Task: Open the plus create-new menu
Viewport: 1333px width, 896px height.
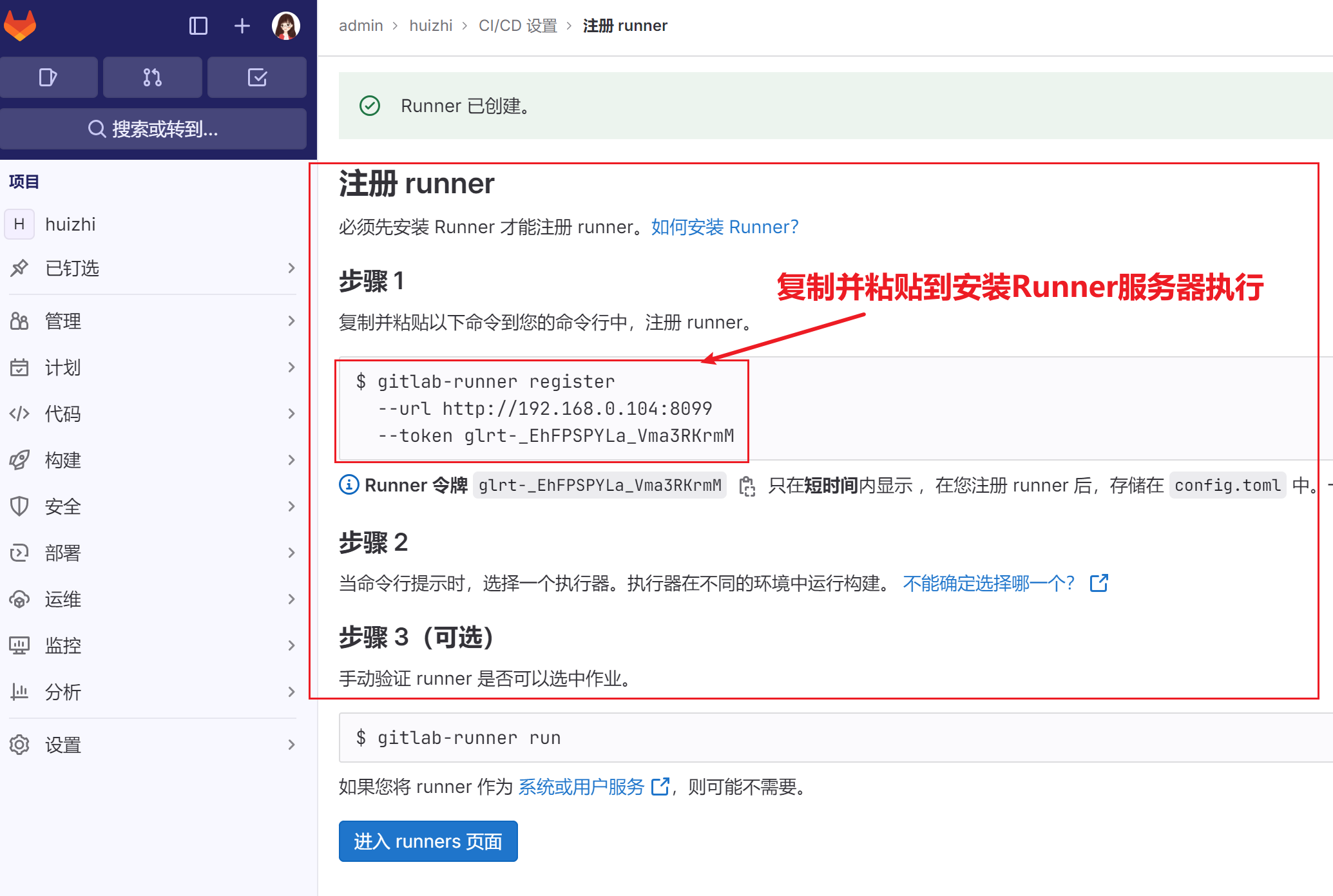Action: click(x=242, y=26)
